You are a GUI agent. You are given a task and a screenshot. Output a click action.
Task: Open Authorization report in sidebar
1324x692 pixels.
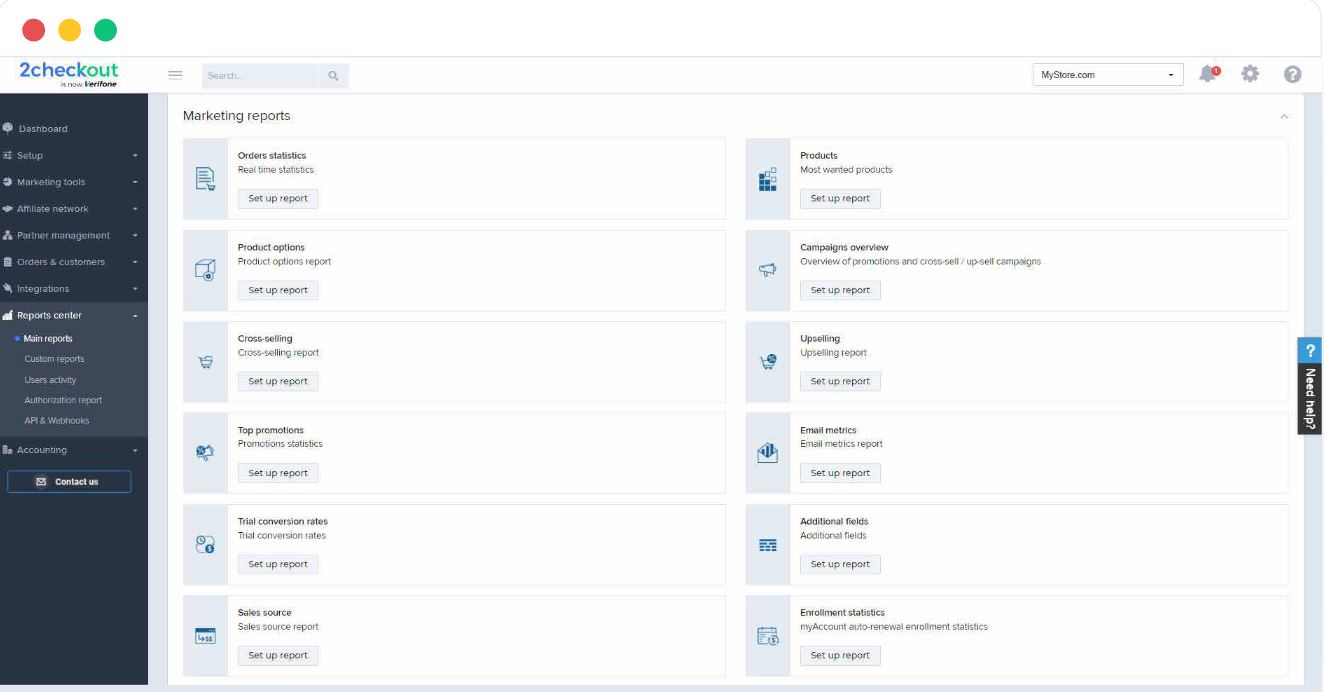63,400
